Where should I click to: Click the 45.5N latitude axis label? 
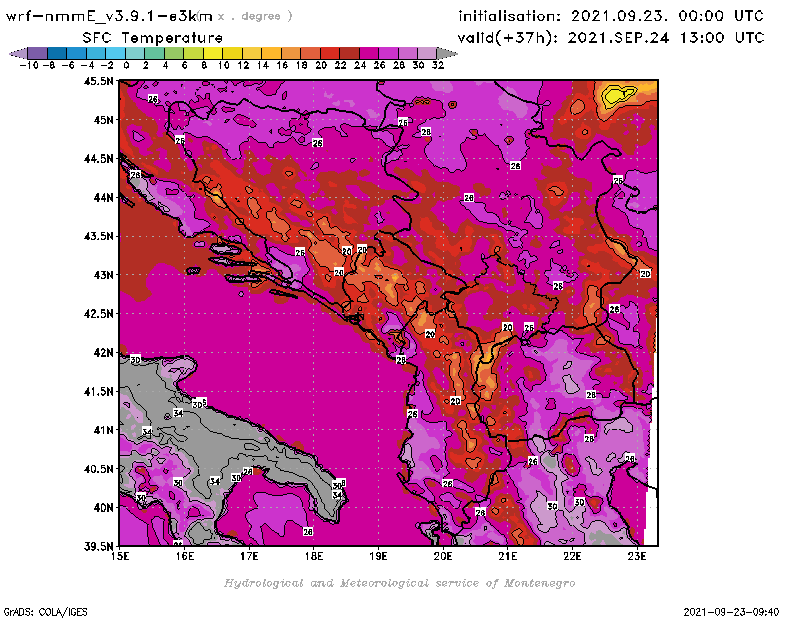(x=98, y=81)
